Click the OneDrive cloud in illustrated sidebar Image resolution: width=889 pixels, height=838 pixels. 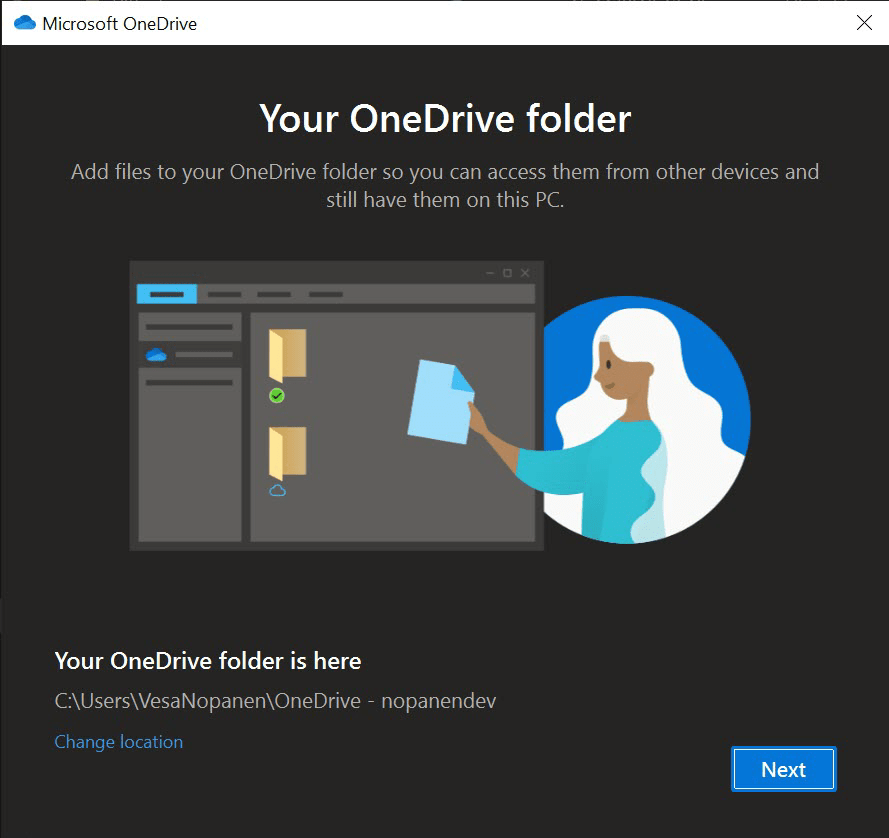tap(155, 354)
